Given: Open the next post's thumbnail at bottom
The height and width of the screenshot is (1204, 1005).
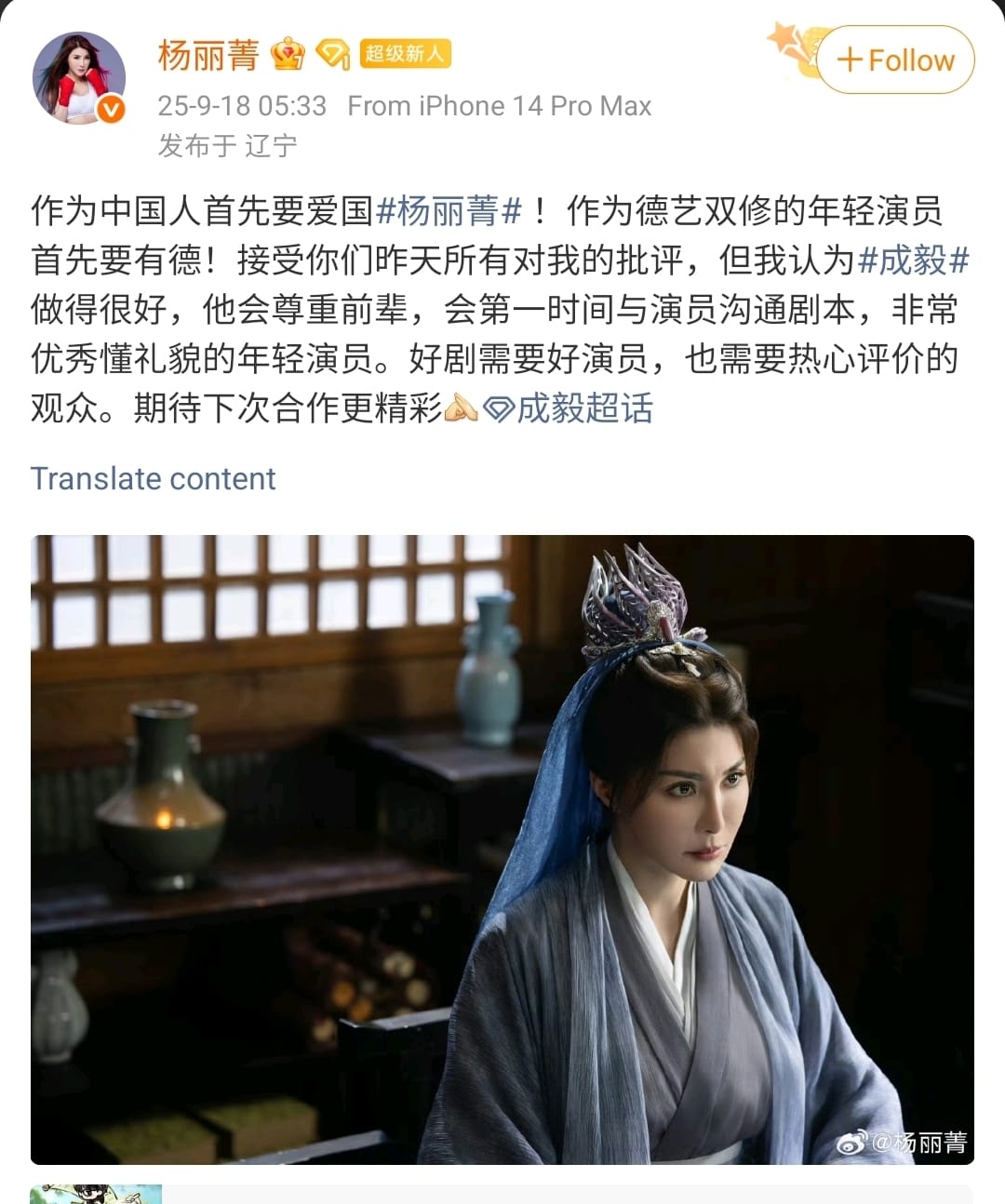Looking at the screenshot, I should click(x=96, y=1195).
